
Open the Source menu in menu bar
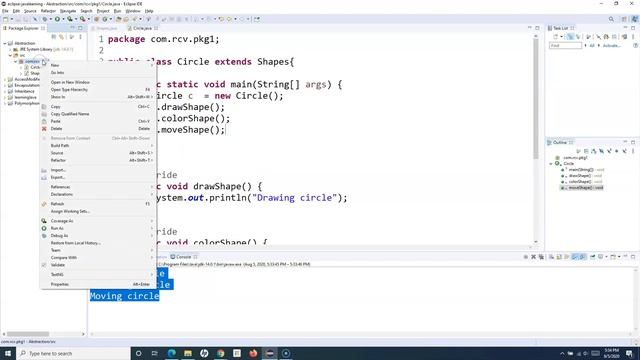pos(30,11)
